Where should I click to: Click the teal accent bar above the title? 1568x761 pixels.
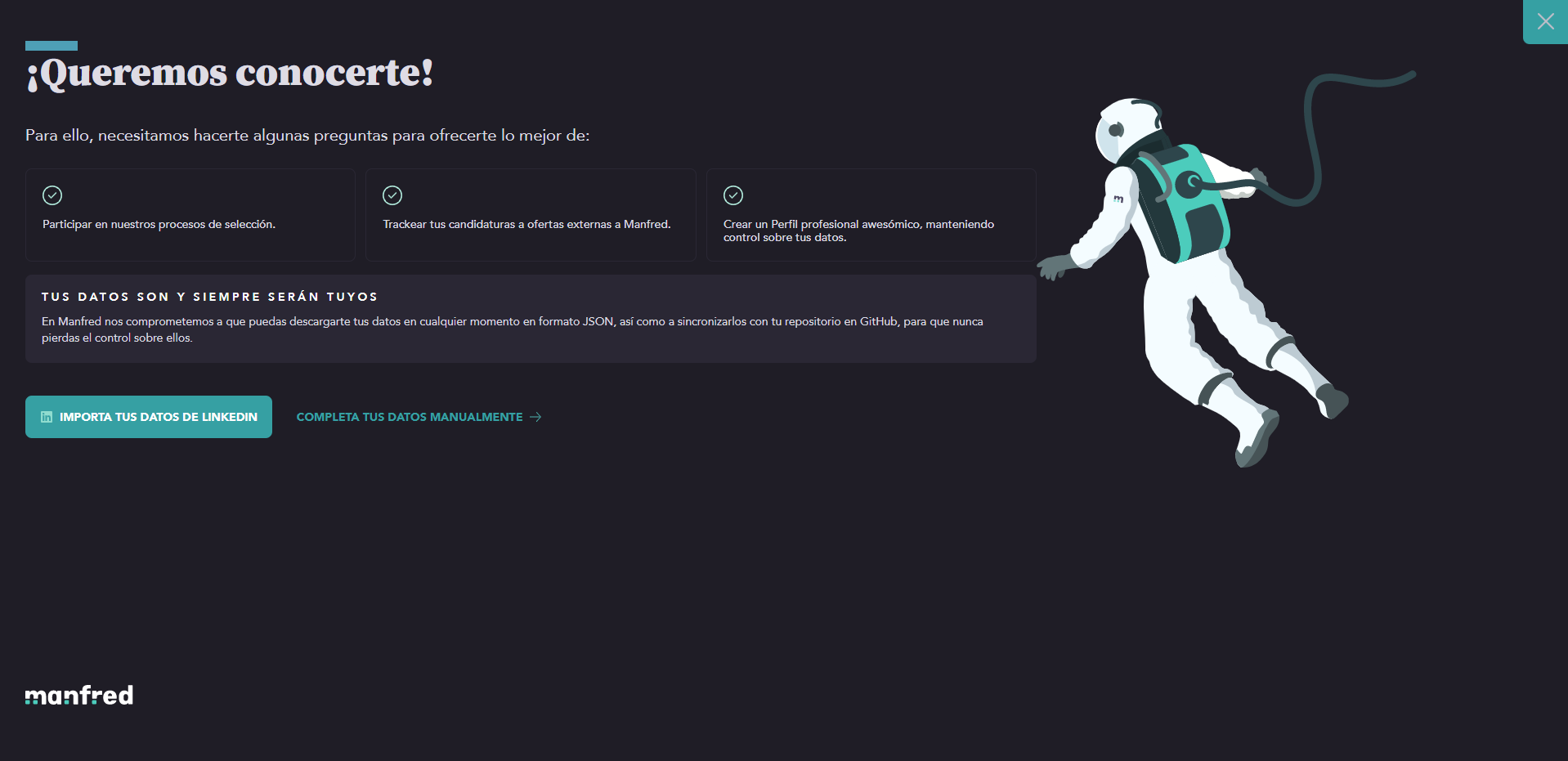pos(52,46)
